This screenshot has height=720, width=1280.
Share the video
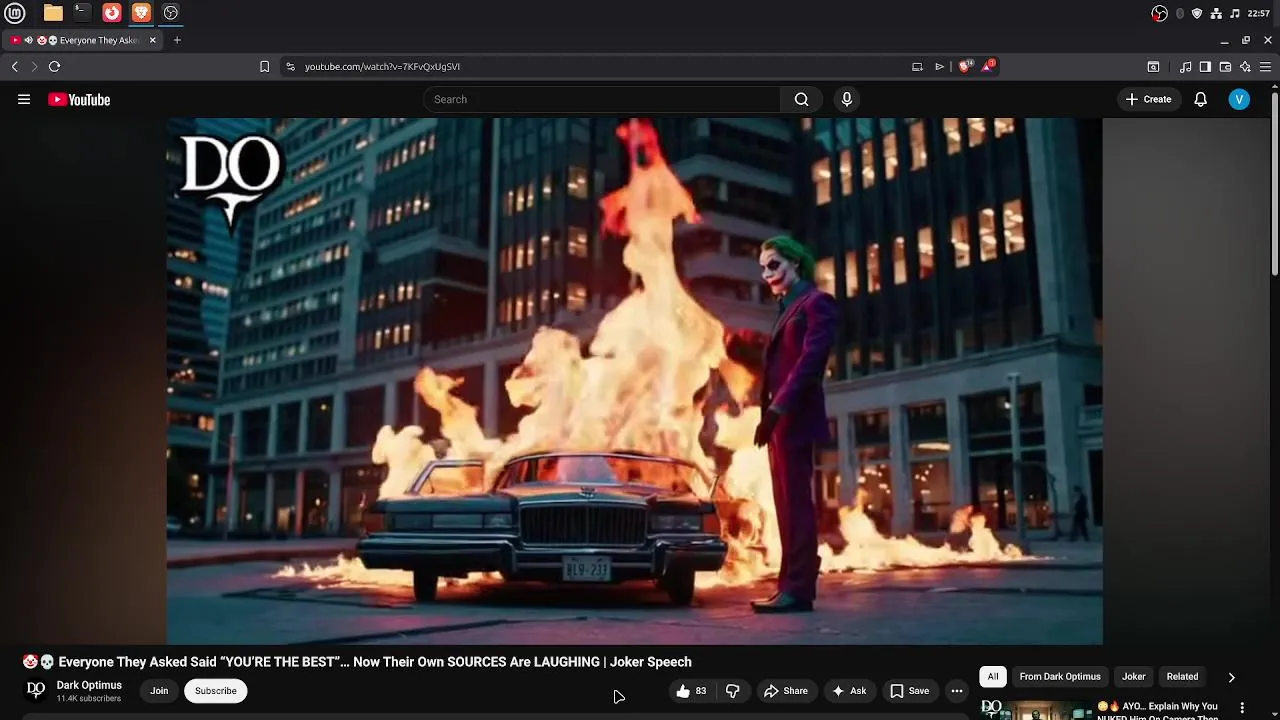coord(786,691)
